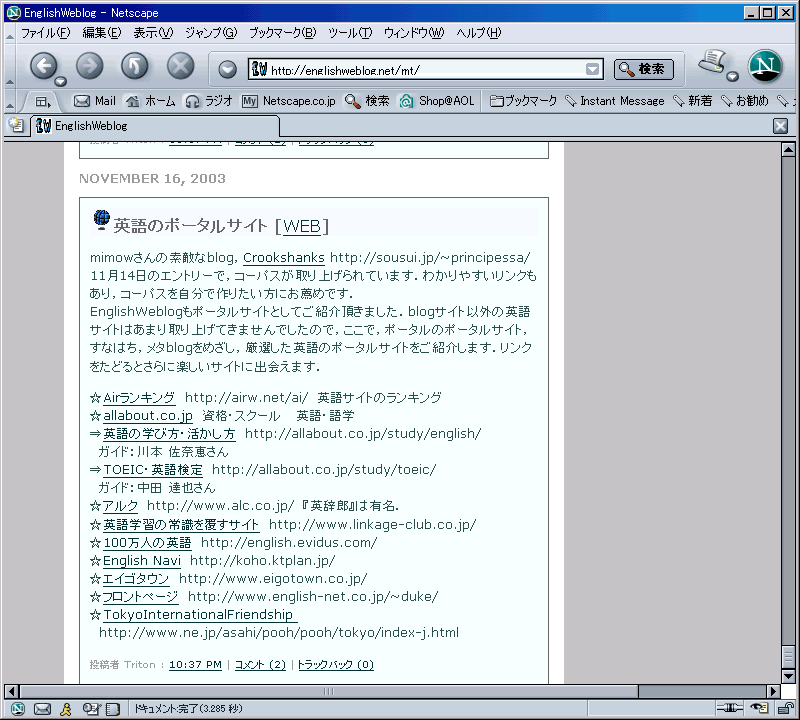800x720 pixels.
Task: Click the horizontal scrollbar left arrow
Action: [12, 691]
